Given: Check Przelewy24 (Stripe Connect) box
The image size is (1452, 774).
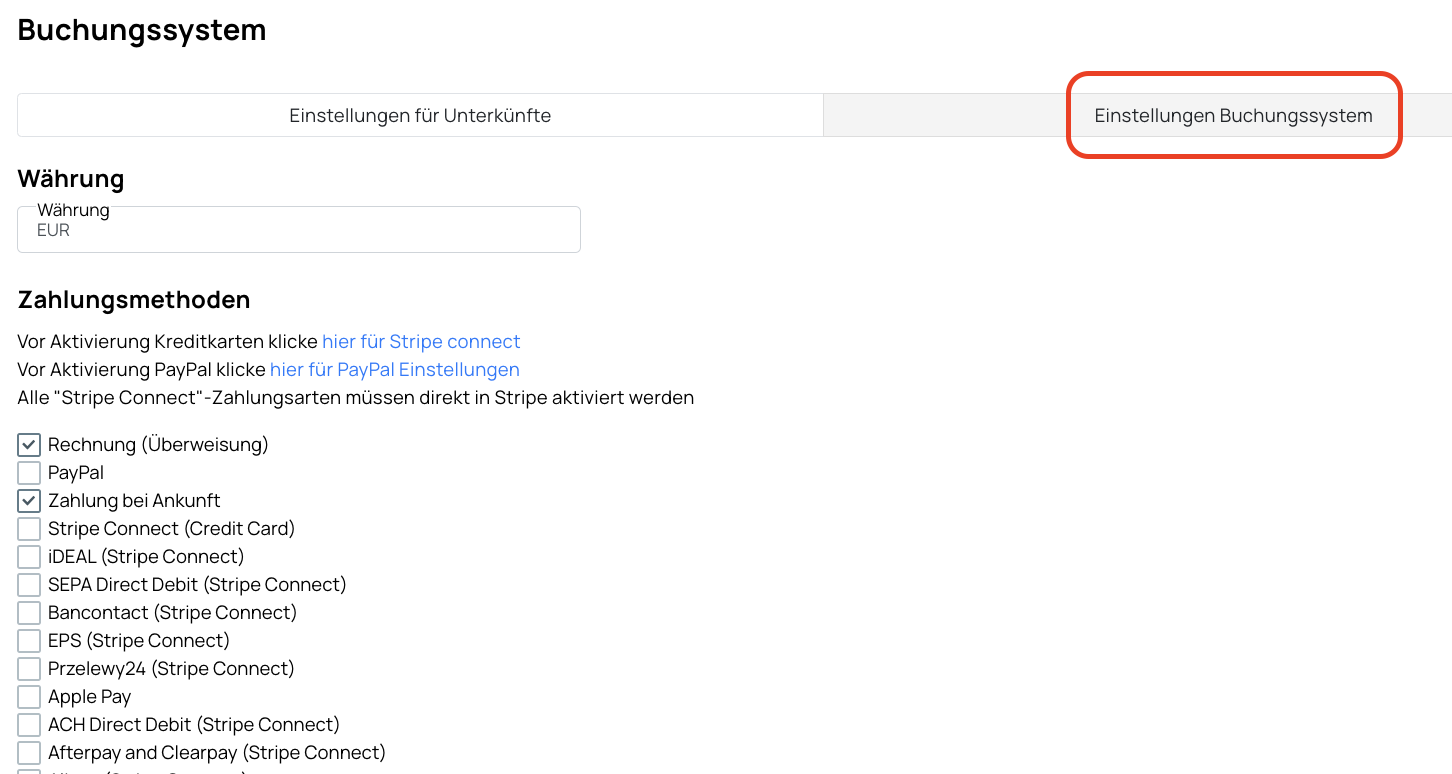Looking at the screenshot, I should (x=29, y=669).
